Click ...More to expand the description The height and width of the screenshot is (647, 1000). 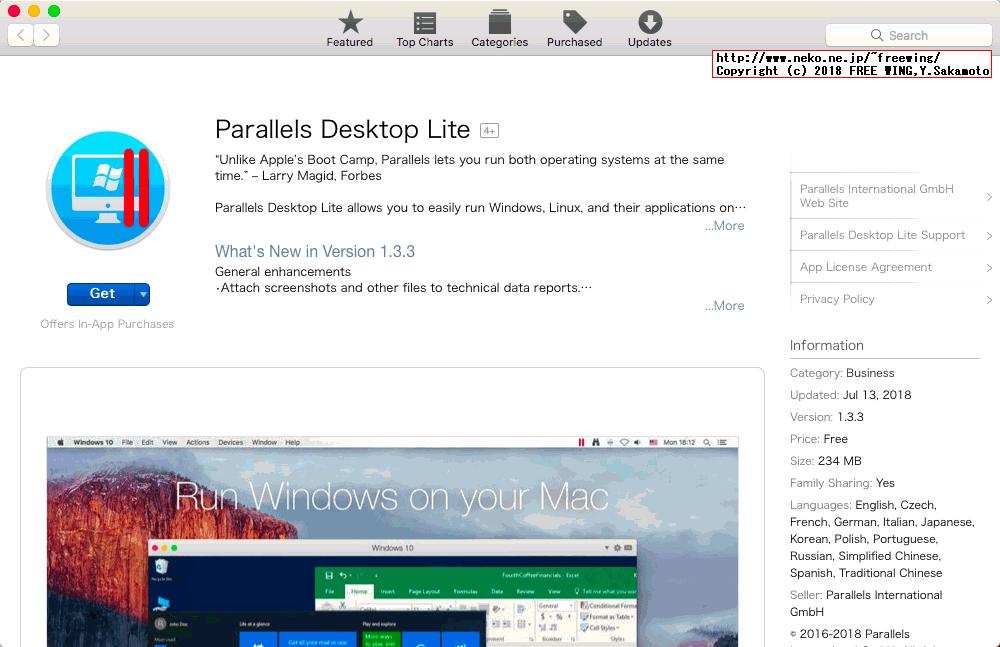click(724, 225)
